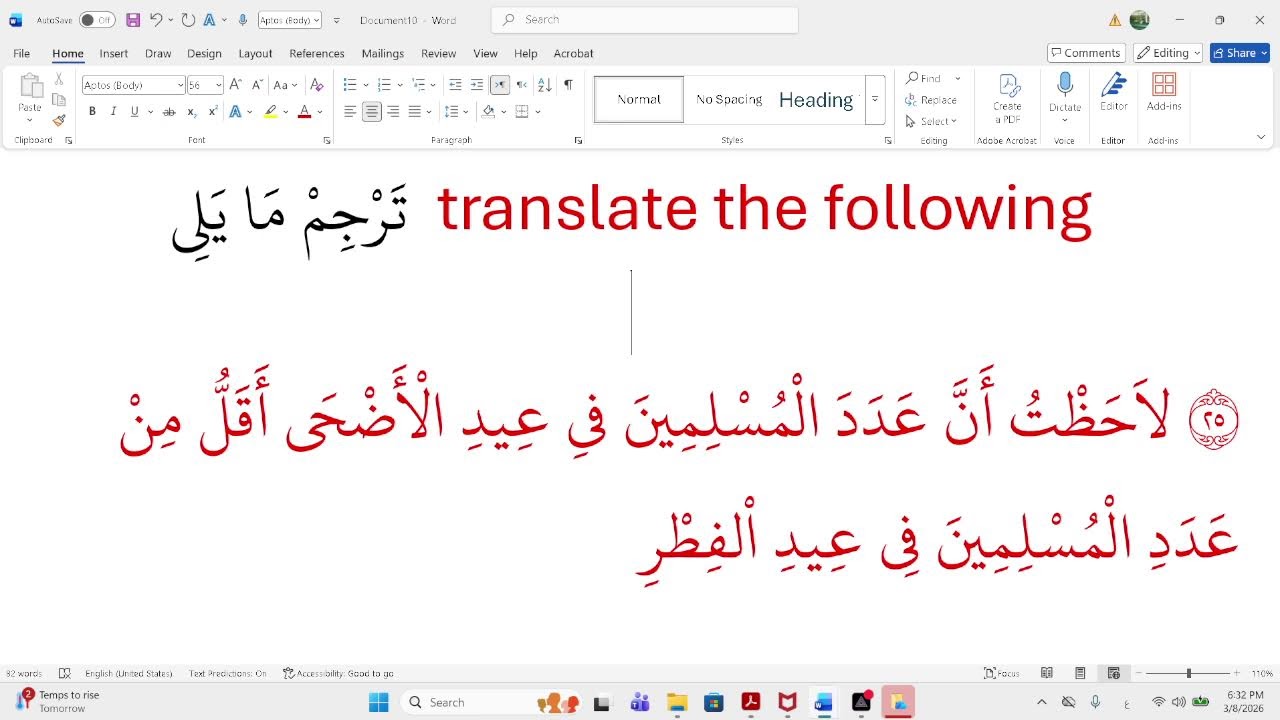
Task: Apply subscript formatting
Action: point(192,111)
